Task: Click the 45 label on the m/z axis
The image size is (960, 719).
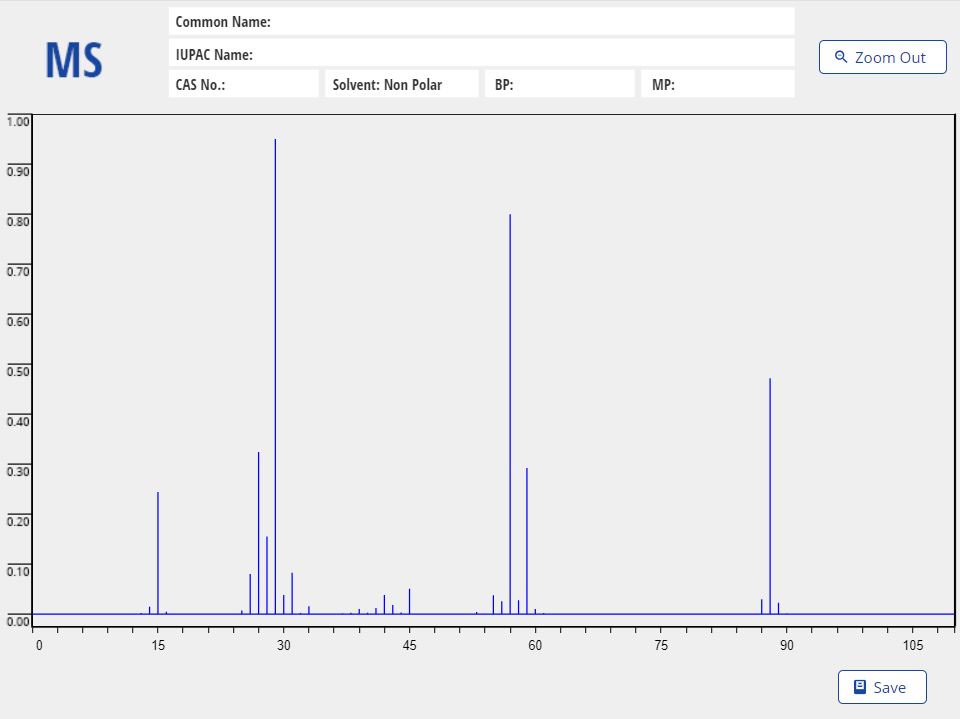Action: point(410,646)
